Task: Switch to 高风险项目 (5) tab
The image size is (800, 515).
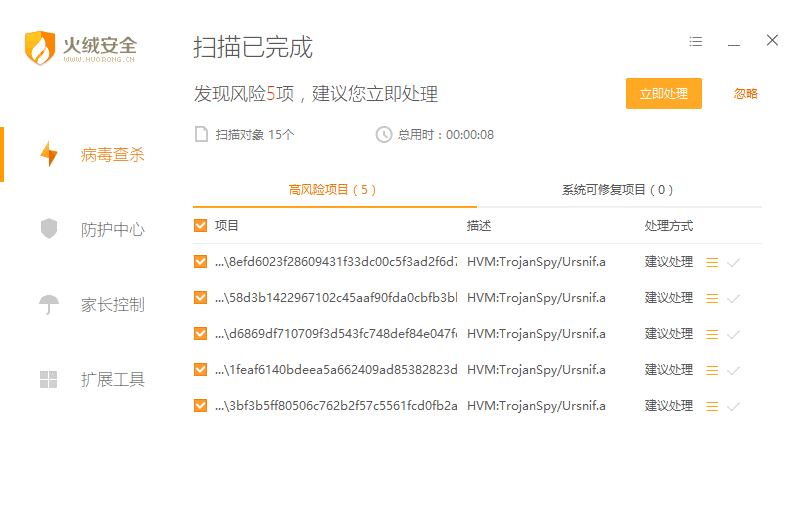Action: coord(333,190)
